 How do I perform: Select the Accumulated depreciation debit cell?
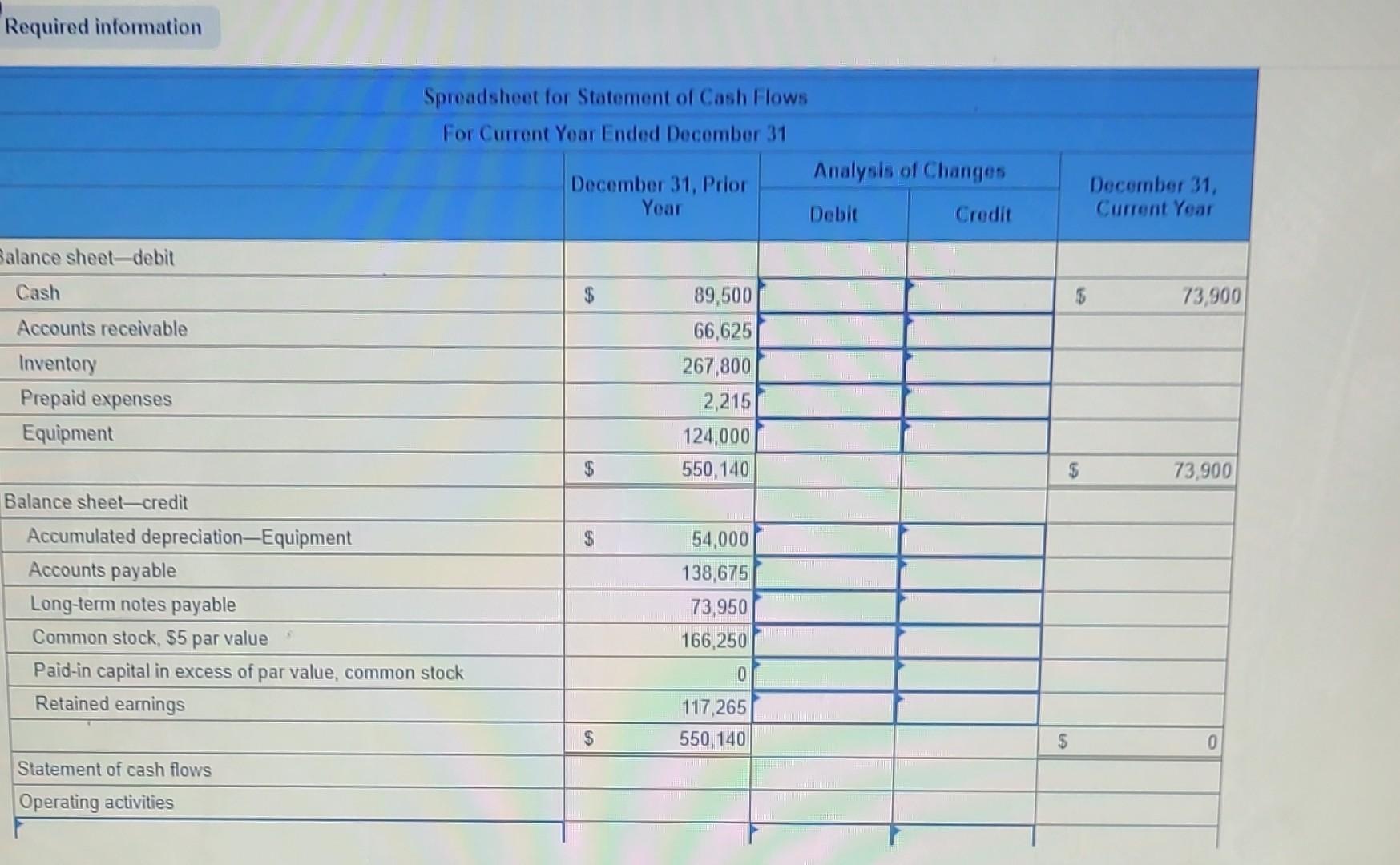click(827, 539)
